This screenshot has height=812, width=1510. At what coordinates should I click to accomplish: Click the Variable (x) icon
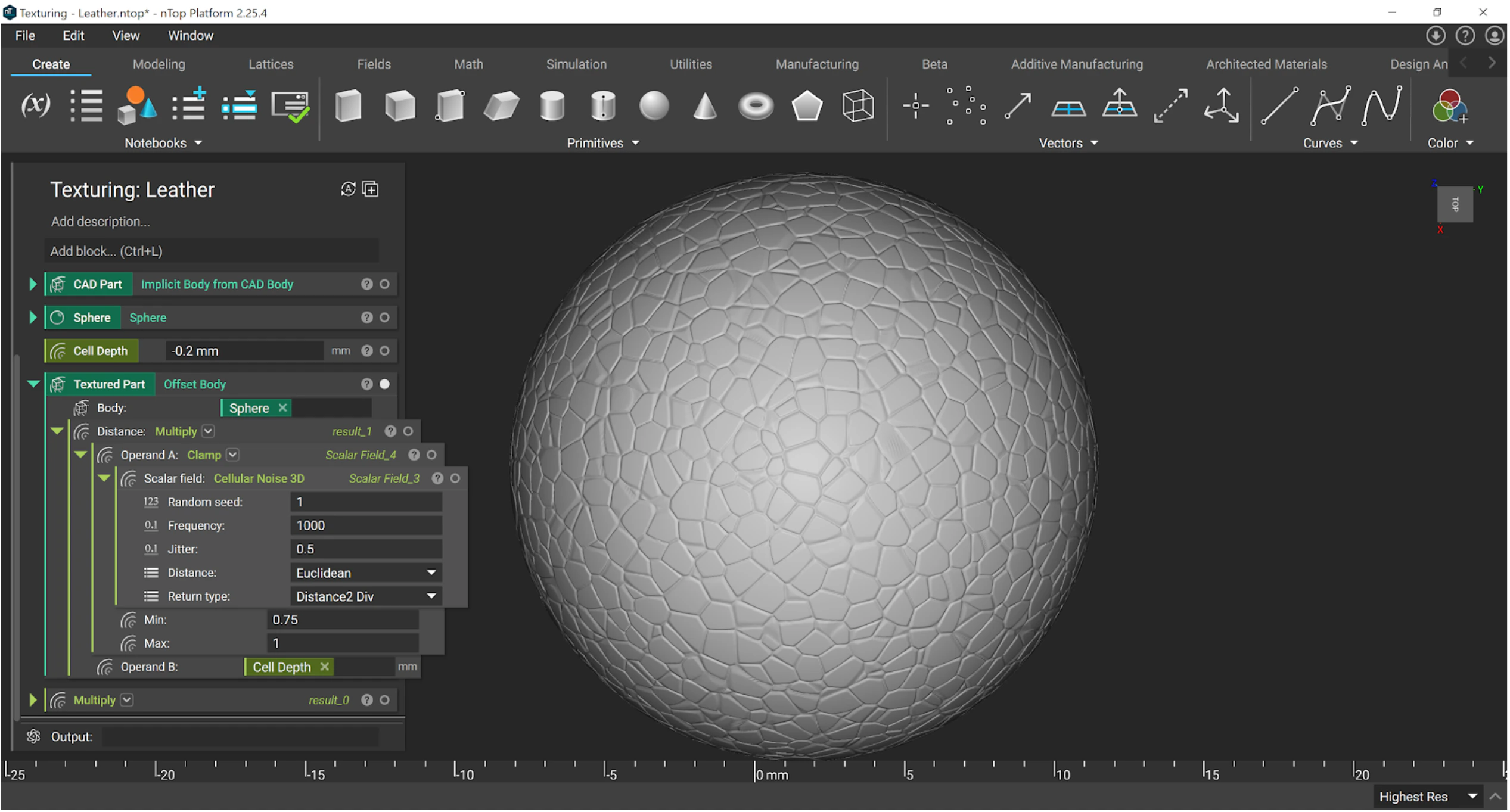[36, 105]
